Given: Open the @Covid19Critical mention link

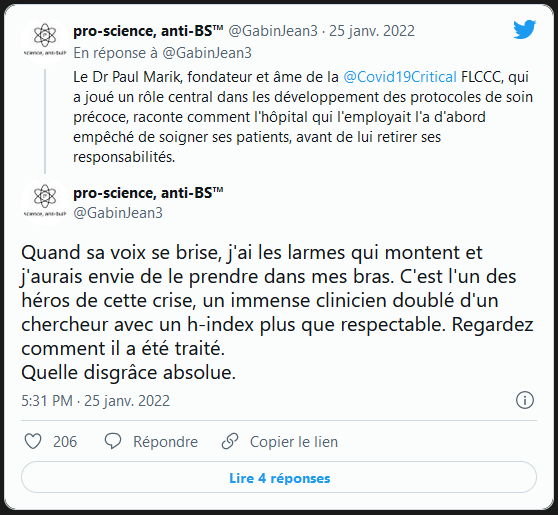Looking at the screenshot, I should [x=400, y=77].
